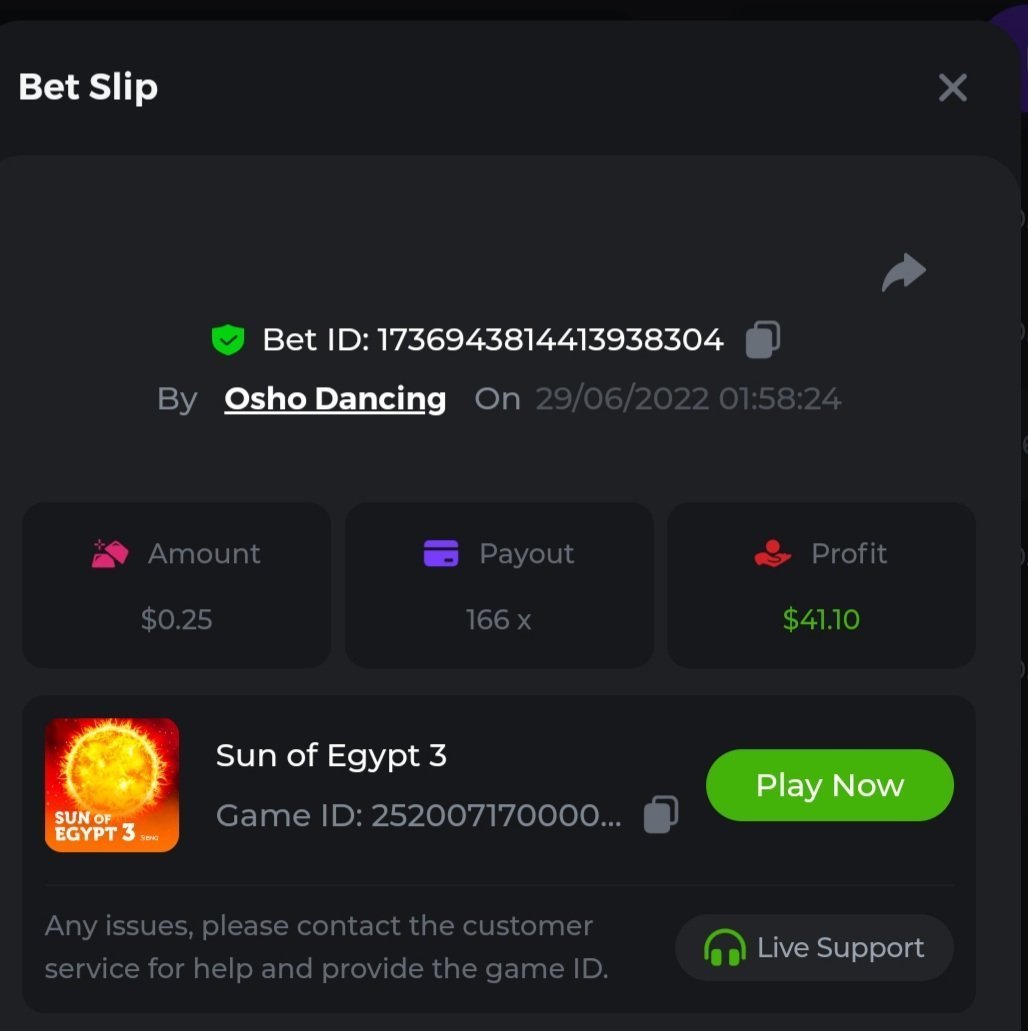Click the green verified shield icon

tap(228, 340)
